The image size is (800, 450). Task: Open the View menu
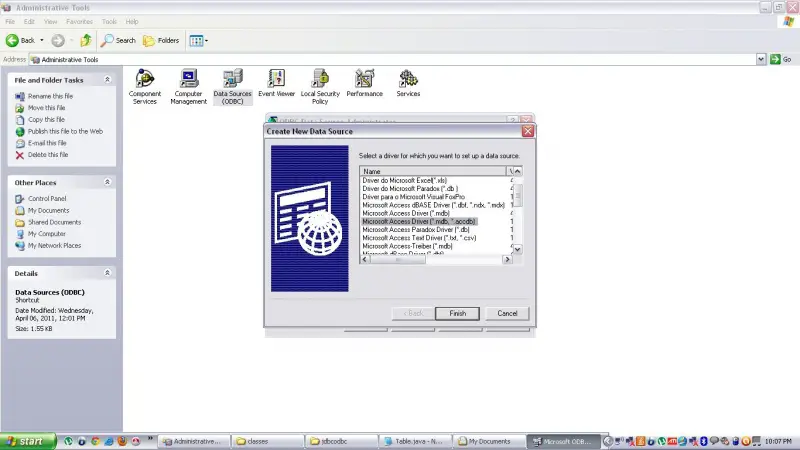[x=51, y=21]
